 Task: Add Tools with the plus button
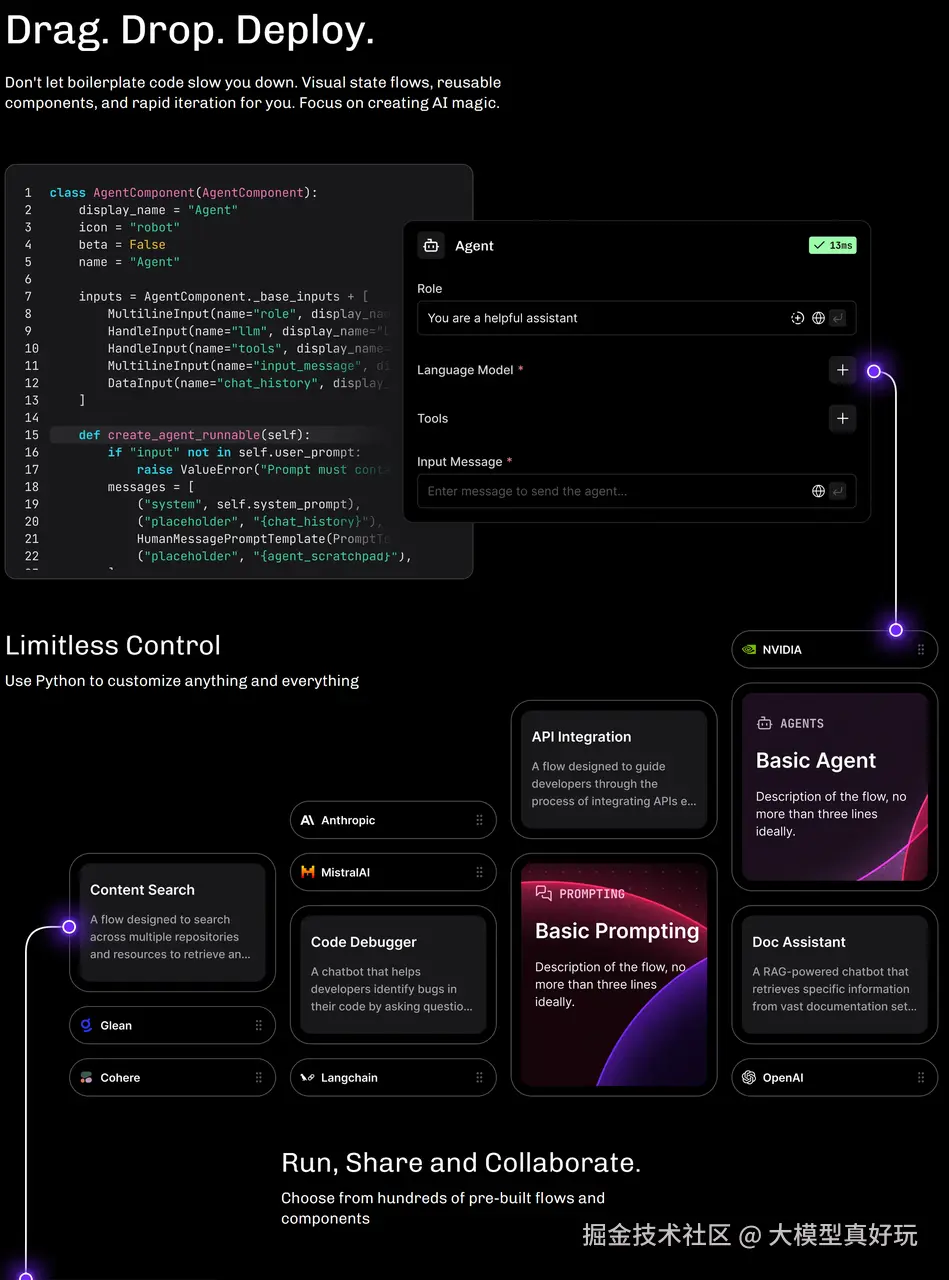842,418
